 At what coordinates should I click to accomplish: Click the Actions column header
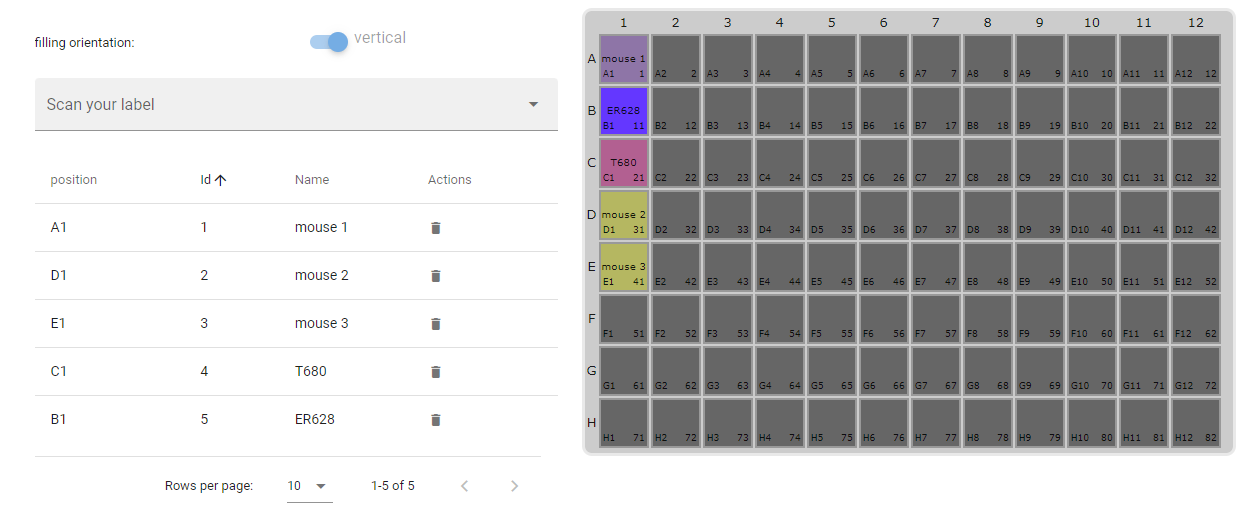450,180
